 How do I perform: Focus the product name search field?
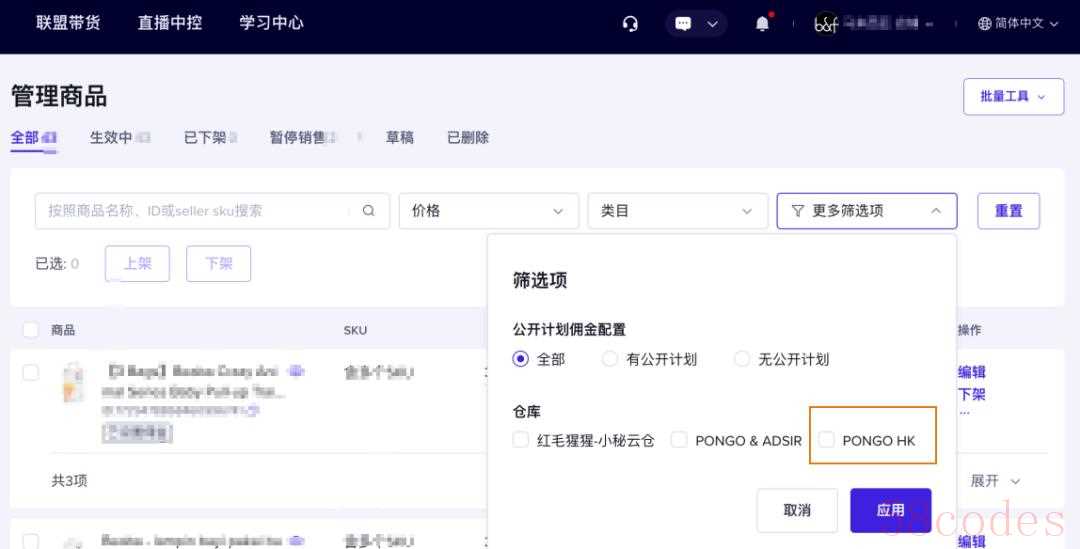(212, 211)
